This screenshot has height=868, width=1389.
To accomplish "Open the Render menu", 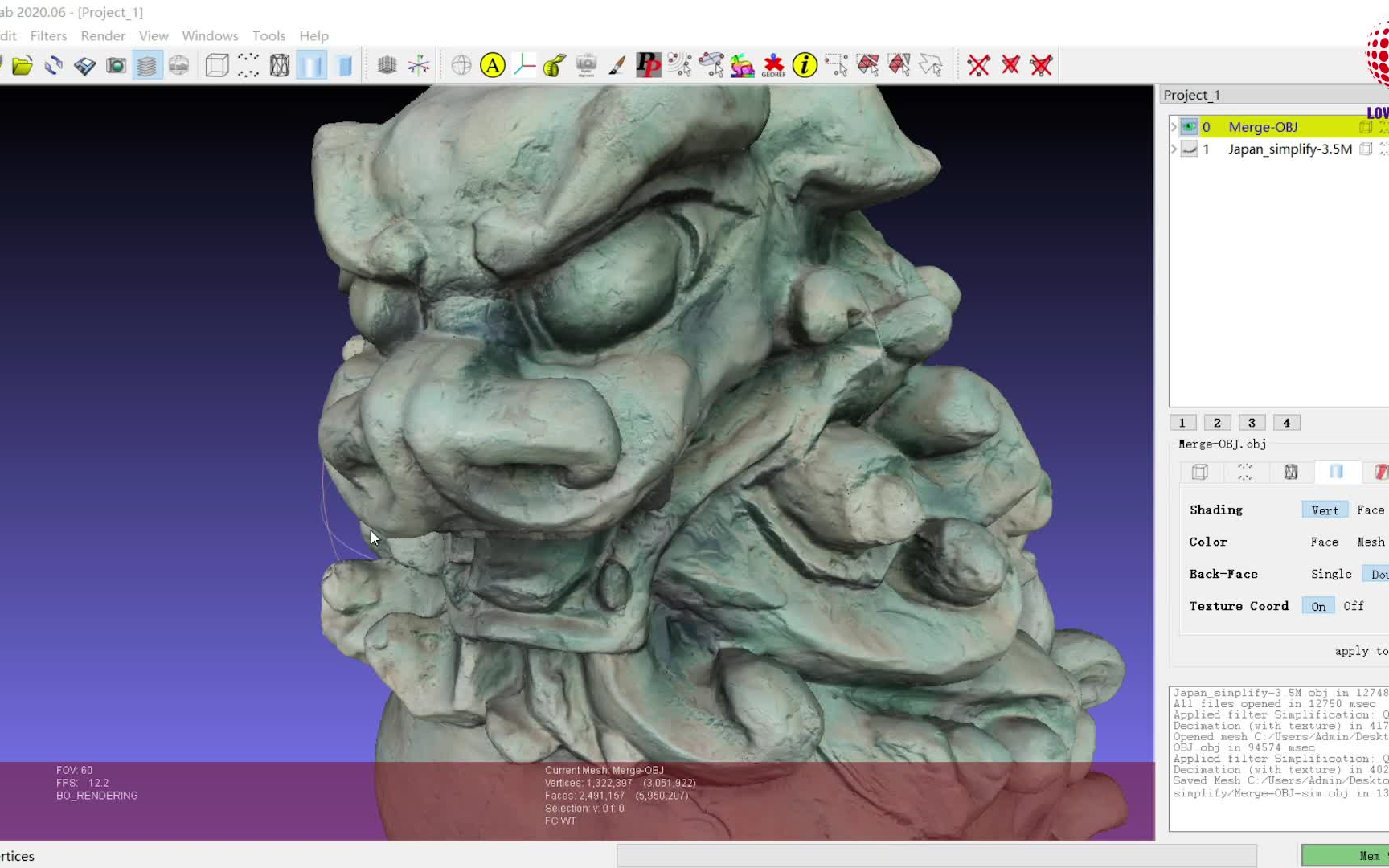I will coord(102,35).
